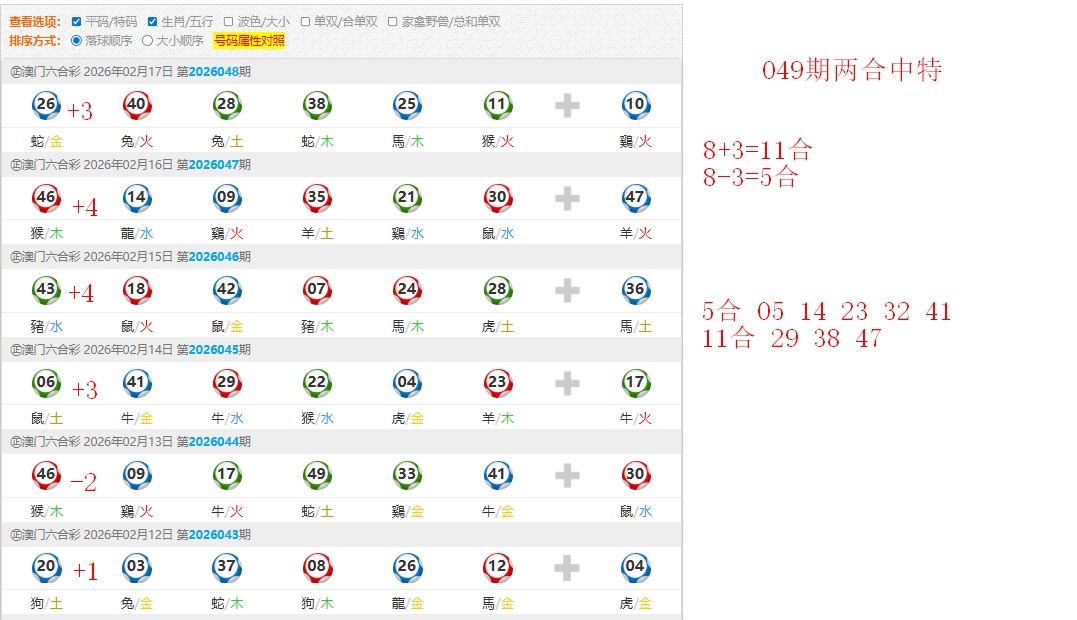Enable the 波色/大小 checkbox
This screenshot has width=1077, height=620.
click(229, 21)
